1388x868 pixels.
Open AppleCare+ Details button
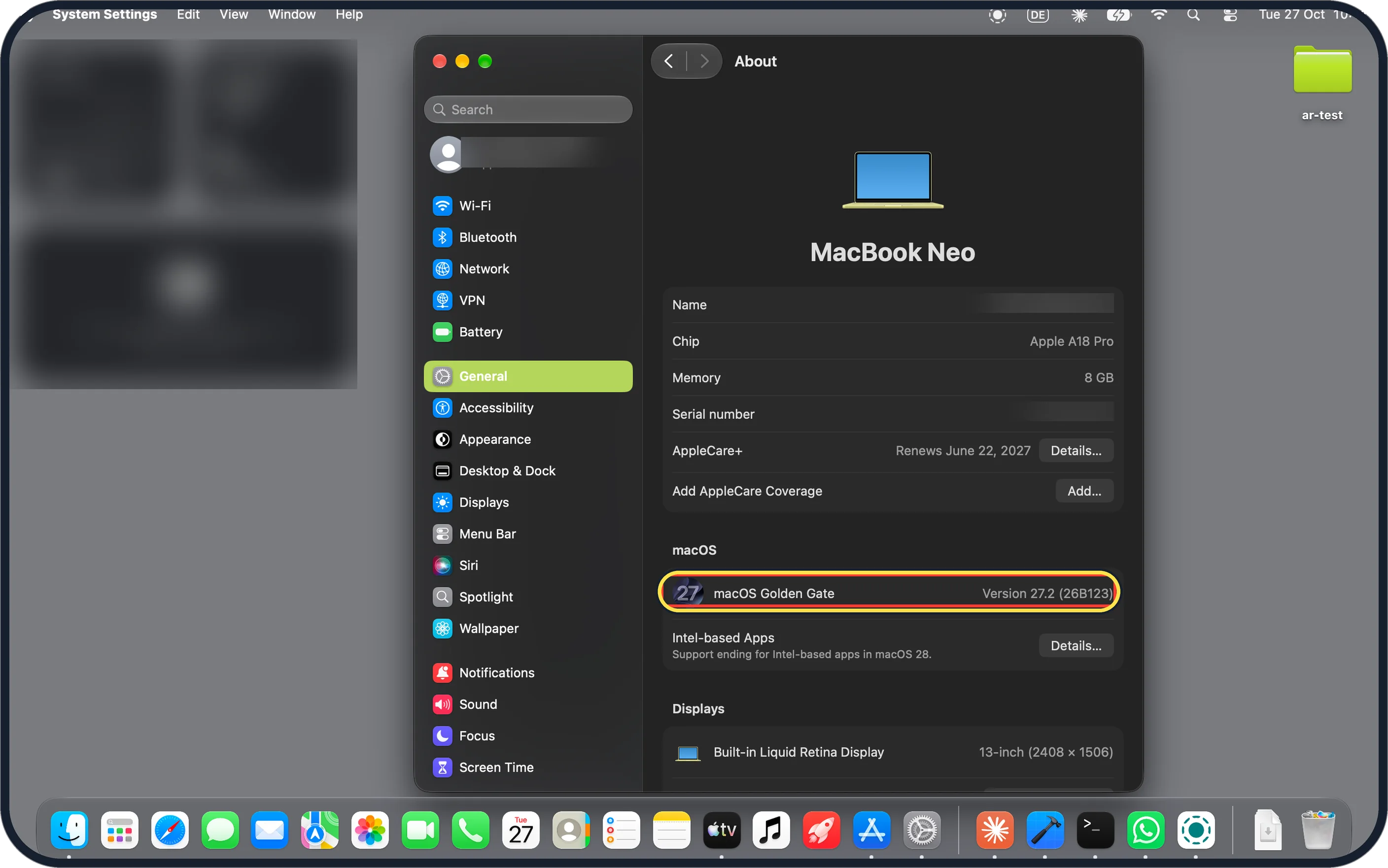(1076, 451)
